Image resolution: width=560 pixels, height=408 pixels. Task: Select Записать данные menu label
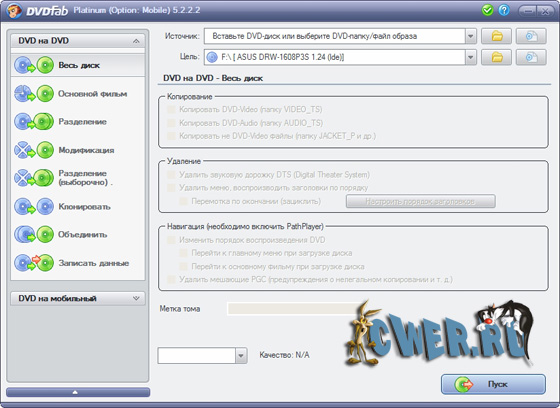pyautogui.click(x=94, y=263)
